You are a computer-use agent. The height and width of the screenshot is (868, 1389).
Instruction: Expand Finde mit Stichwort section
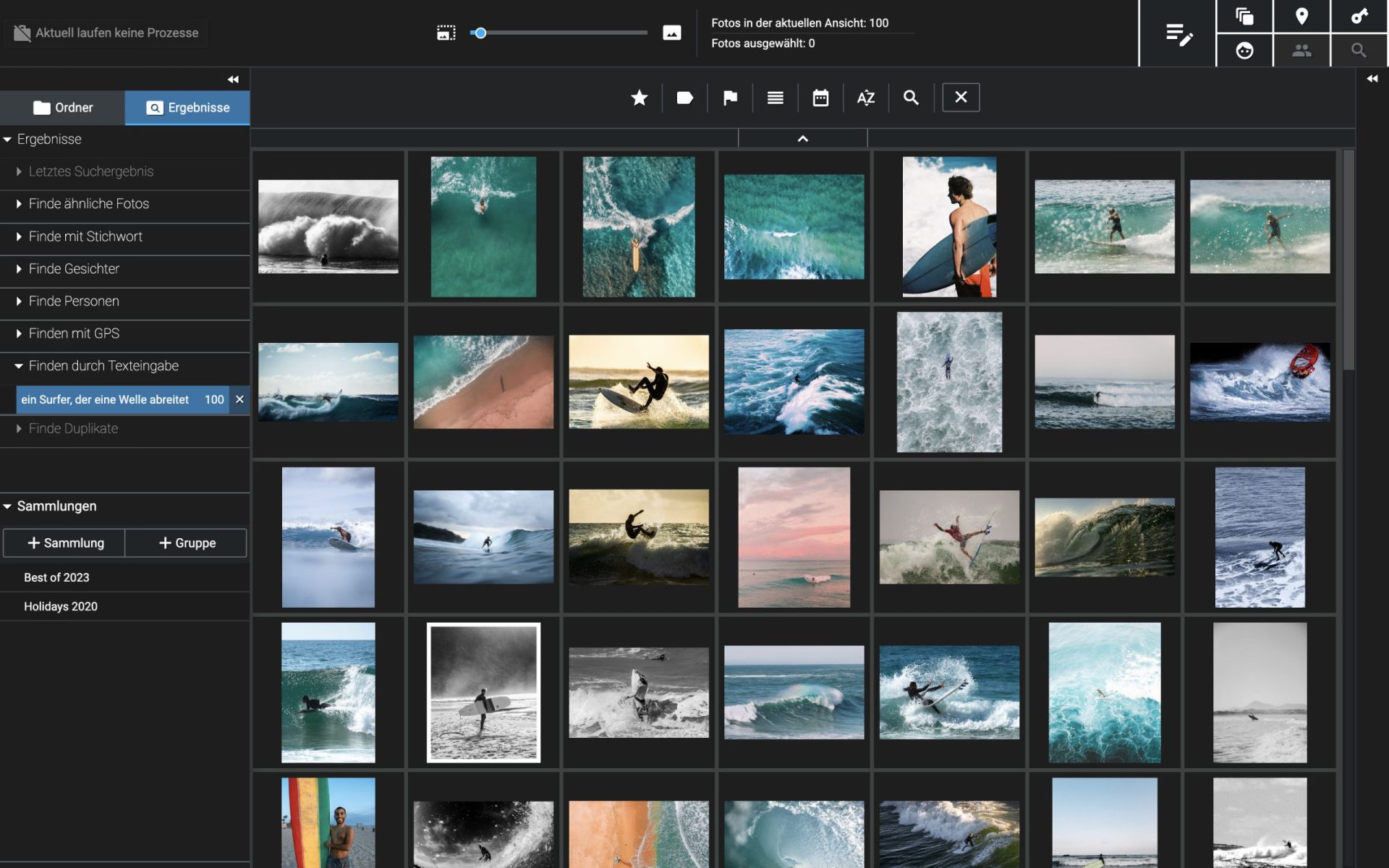85,237
